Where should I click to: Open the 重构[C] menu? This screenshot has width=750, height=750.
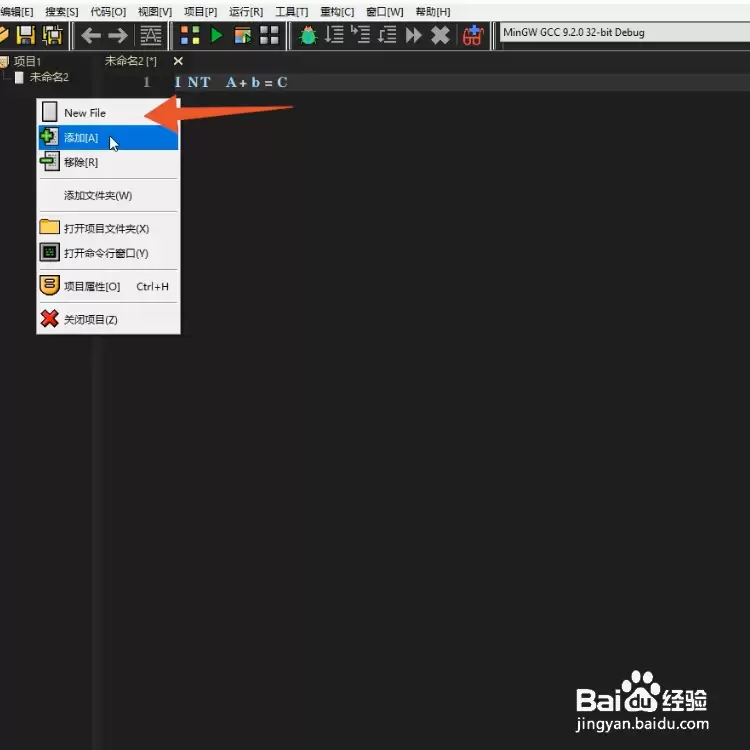pyautogui.click(x=337, y=11)
